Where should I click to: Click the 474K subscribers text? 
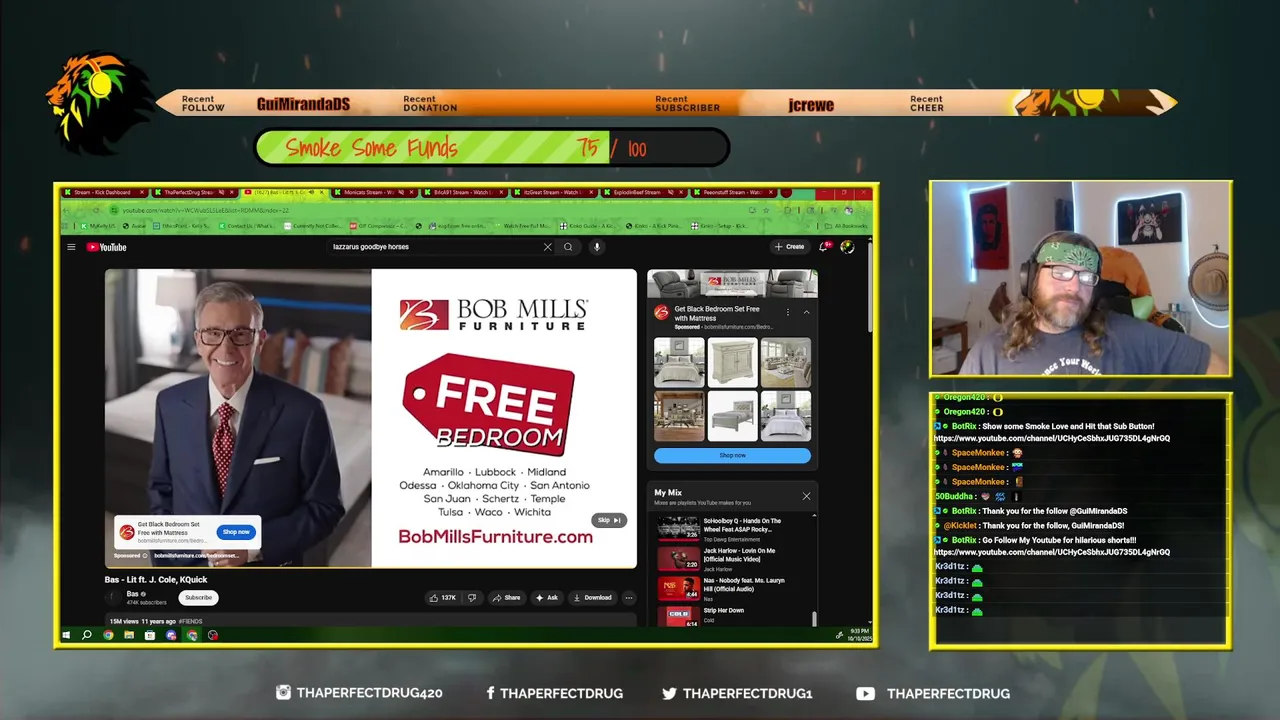point(146,603)
